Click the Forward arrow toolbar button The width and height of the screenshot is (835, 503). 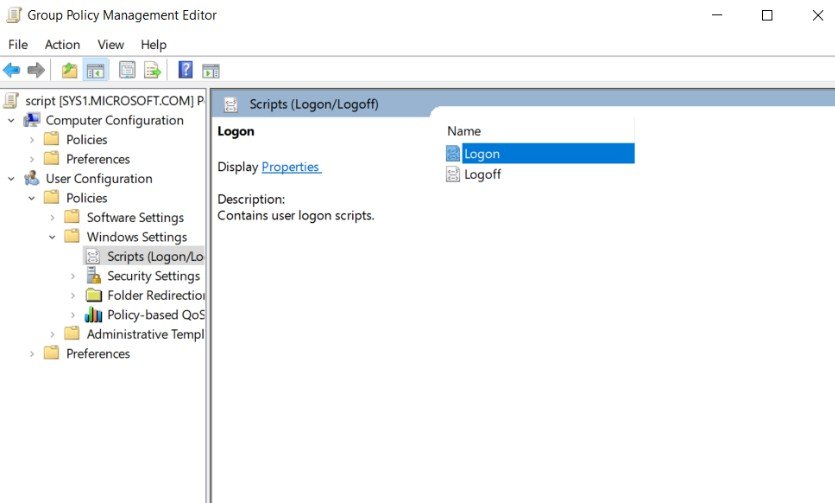pos(36,70)
